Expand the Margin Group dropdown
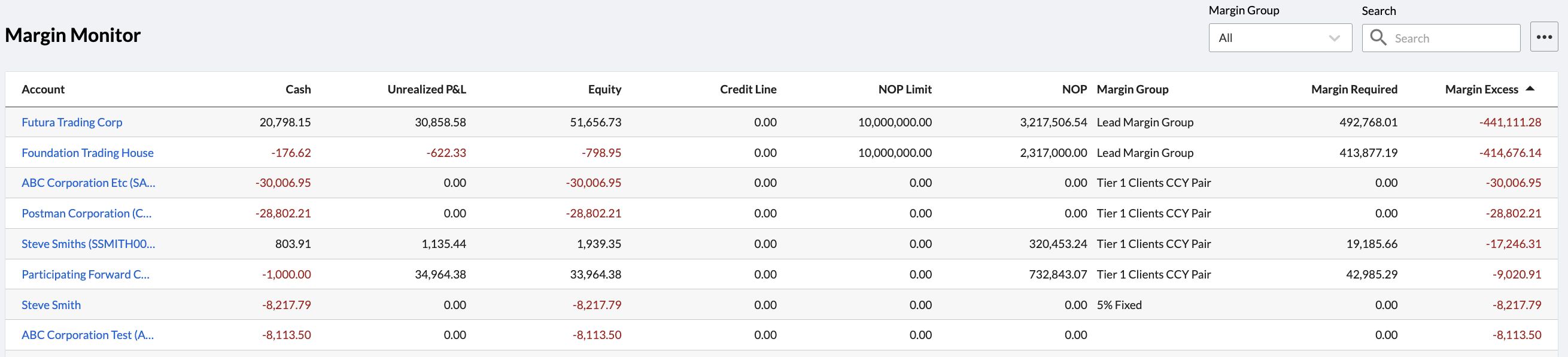This screenshot has height=357, width=1568. (x=1280, y=38)
